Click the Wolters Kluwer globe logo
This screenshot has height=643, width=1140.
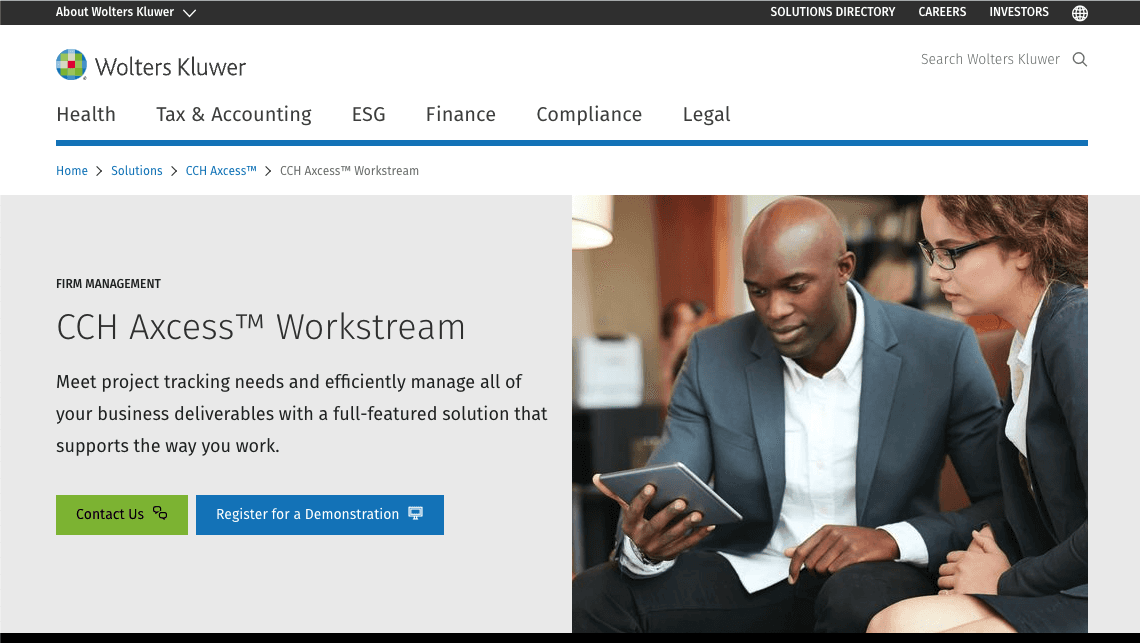tap(71, 65)
